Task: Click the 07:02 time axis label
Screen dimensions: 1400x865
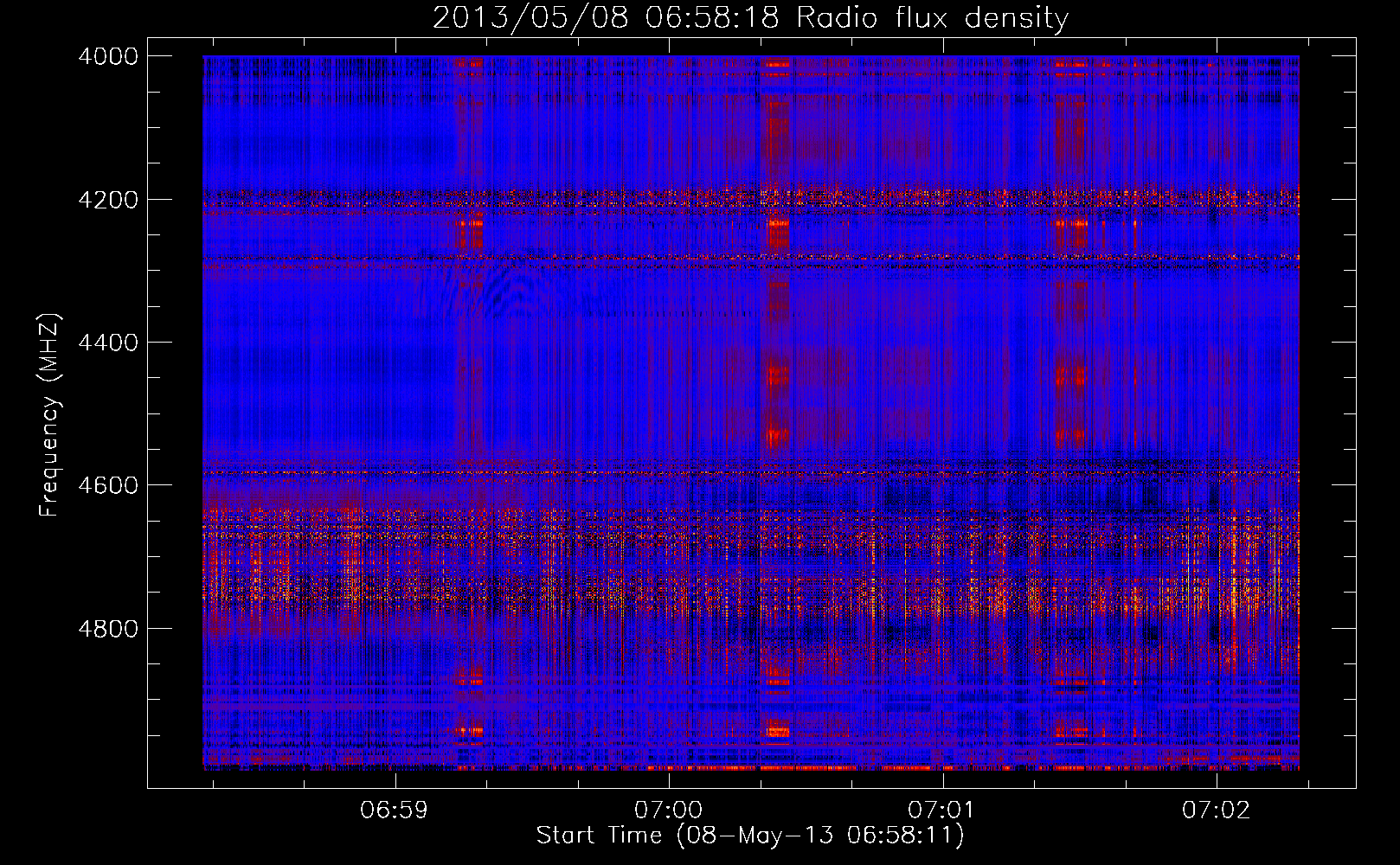Action: click(1217, 811)
